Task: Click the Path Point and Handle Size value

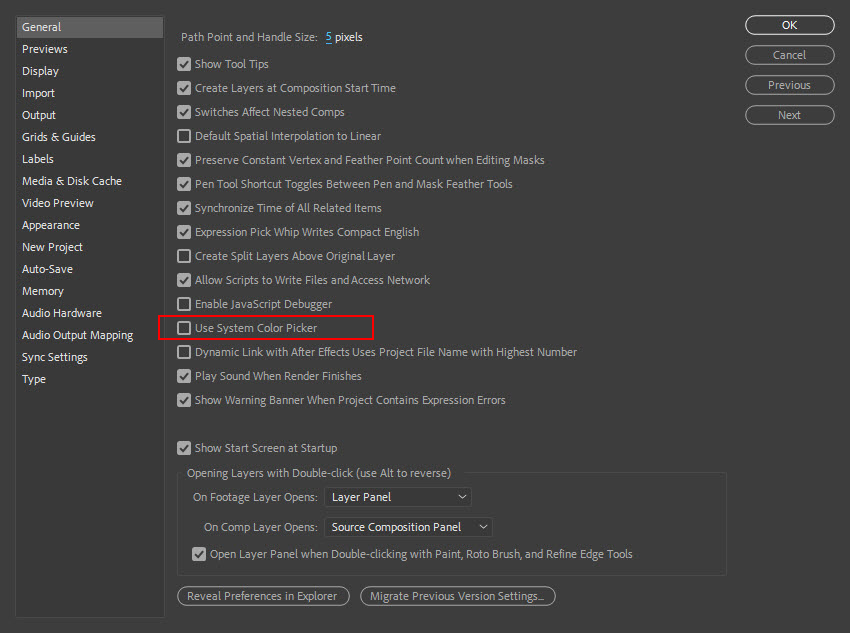Action: 328,37
